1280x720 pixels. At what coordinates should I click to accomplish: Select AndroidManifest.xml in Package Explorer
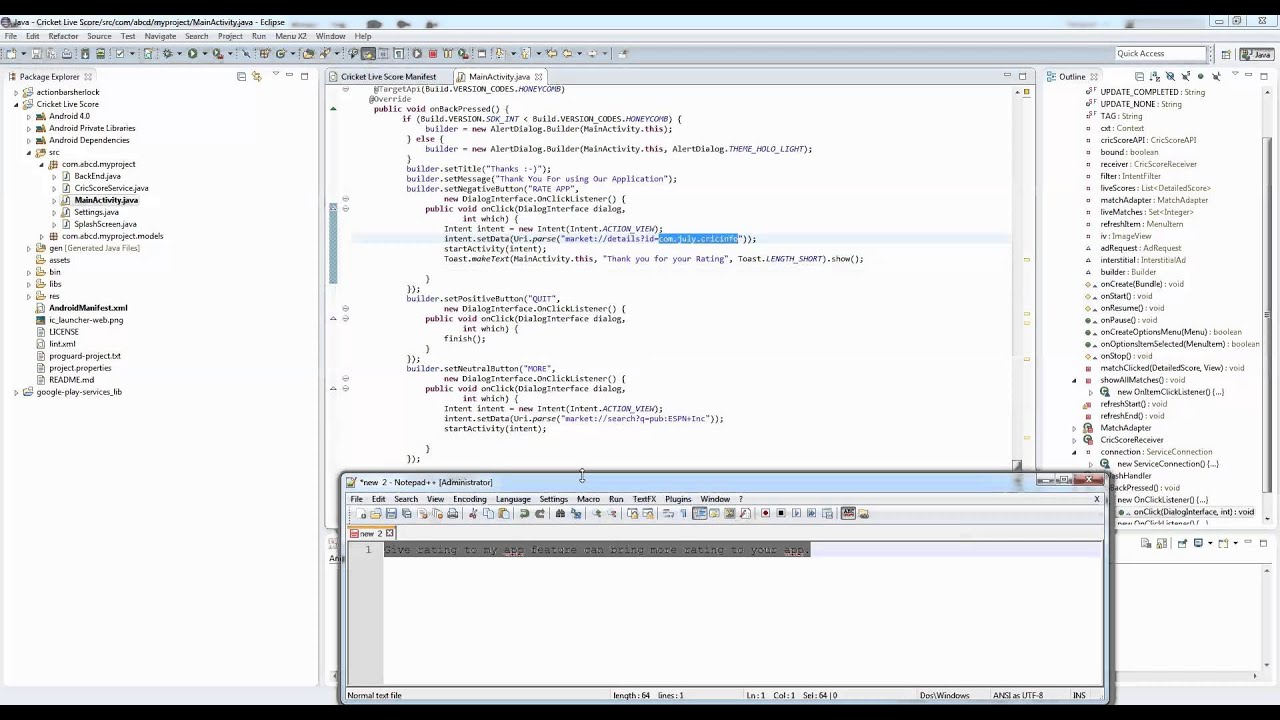(x=88, y=308)
